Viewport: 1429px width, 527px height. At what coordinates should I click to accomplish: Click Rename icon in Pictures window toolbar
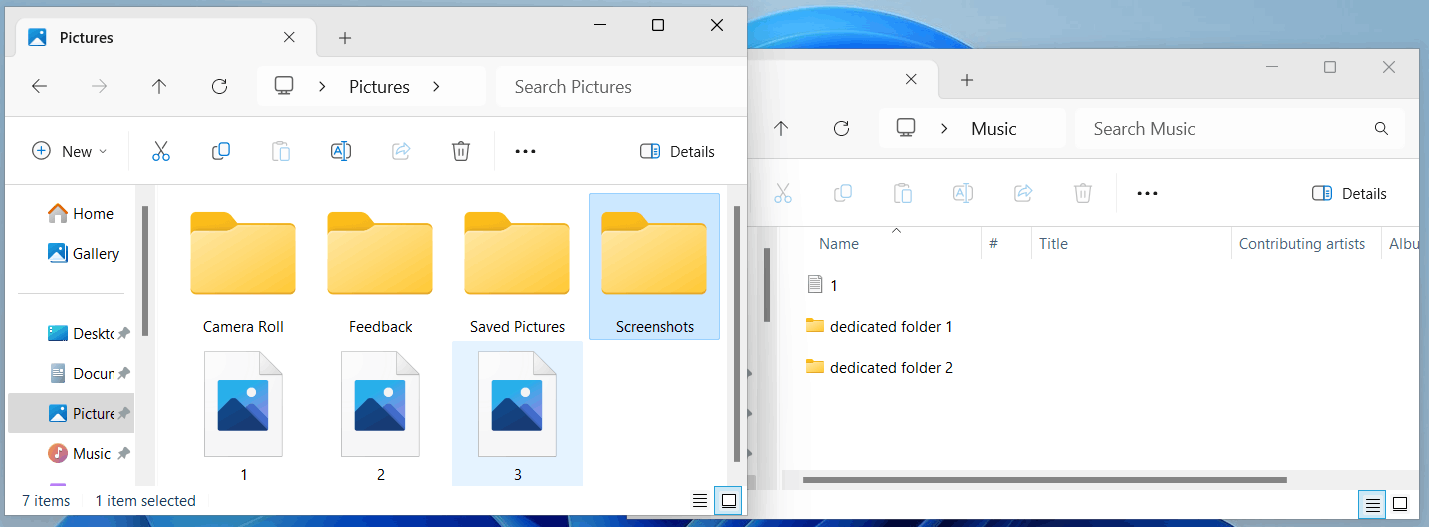(x=341, y=152)
